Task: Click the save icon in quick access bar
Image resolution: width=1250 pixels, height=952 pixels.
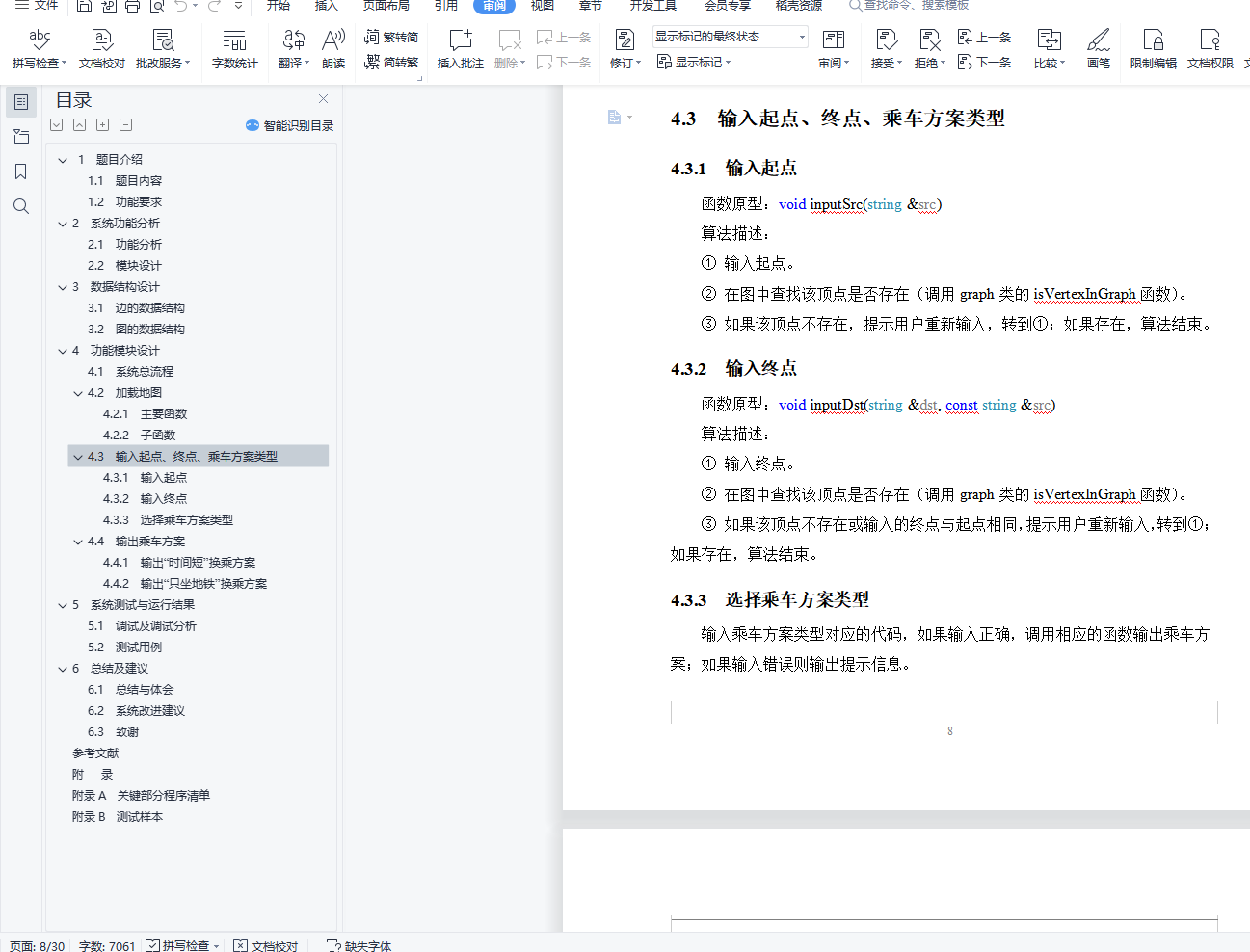Action: tap(84, 6)
